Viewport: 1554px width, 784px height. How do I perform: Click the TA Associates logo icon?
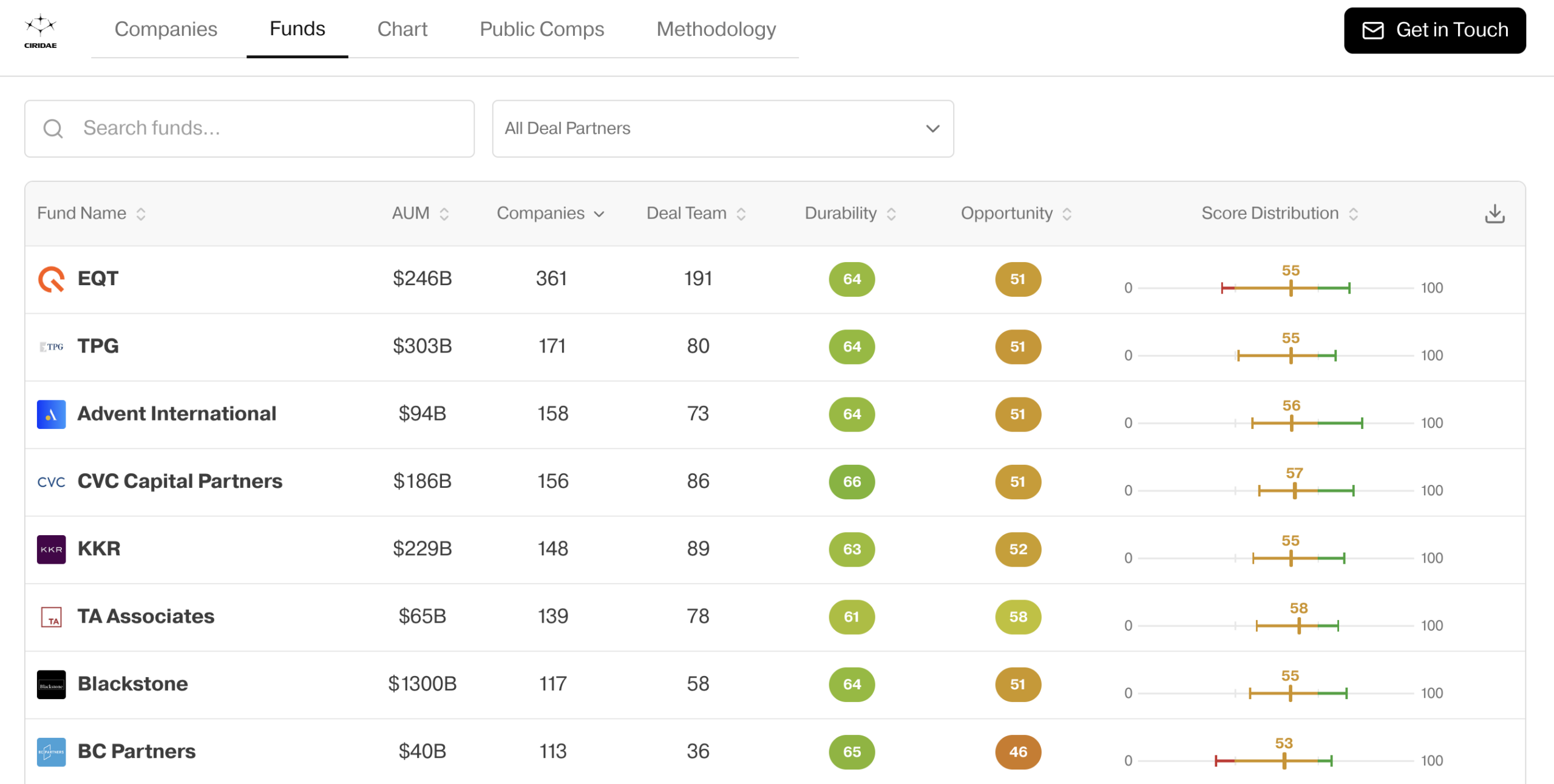51,617
